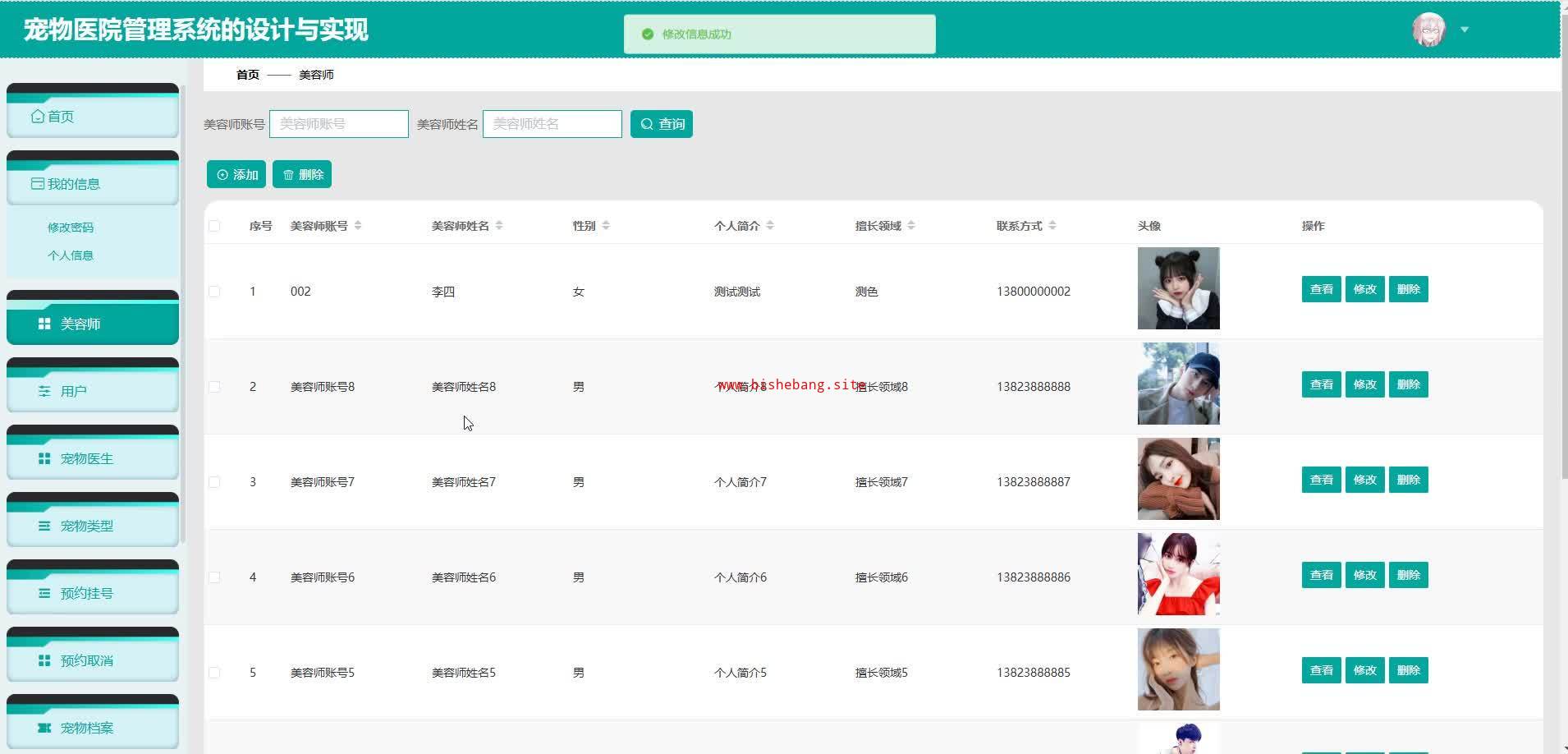Viewport: 1568px width, 754px height.
Task: Focus the 美容师姓名 input field
Action: (x=552, y=124)
